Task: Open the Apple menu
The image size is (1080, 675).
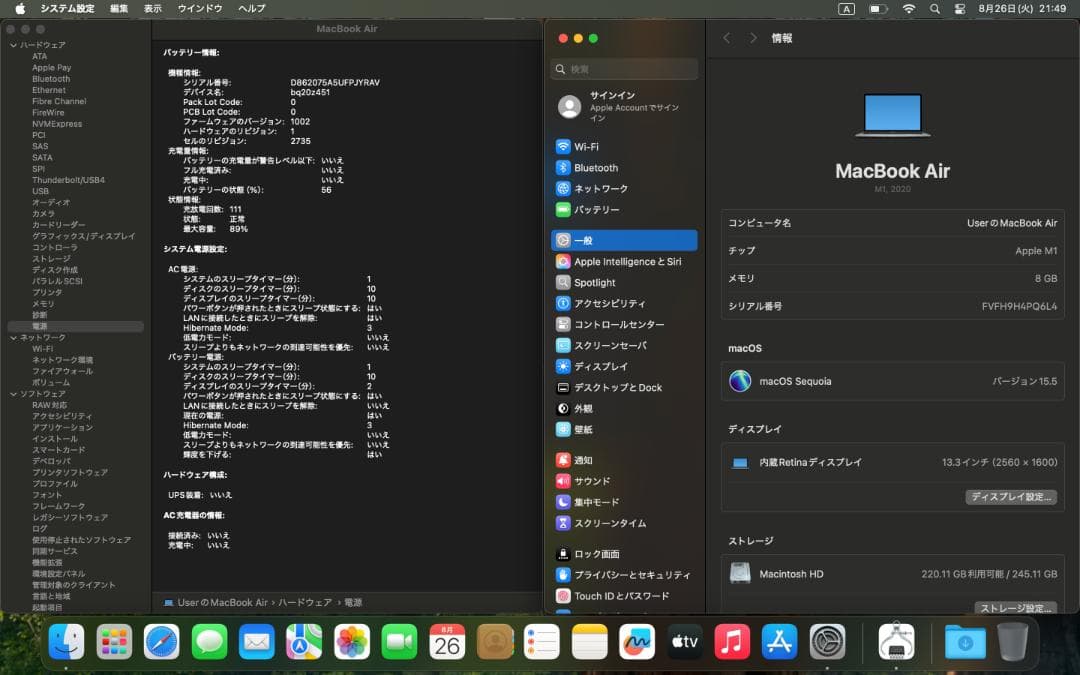Action: click(20, 8)
